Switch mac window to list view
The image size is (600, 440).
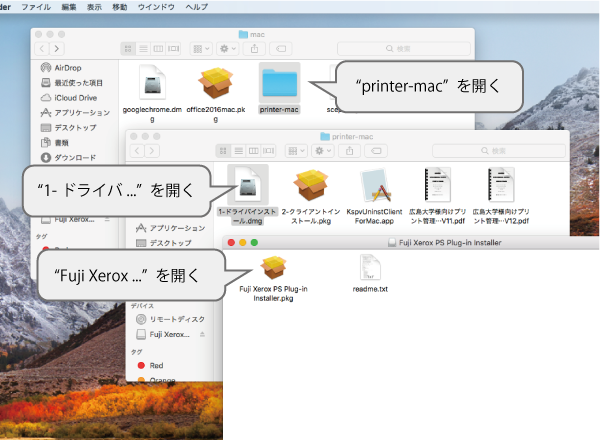143,49
